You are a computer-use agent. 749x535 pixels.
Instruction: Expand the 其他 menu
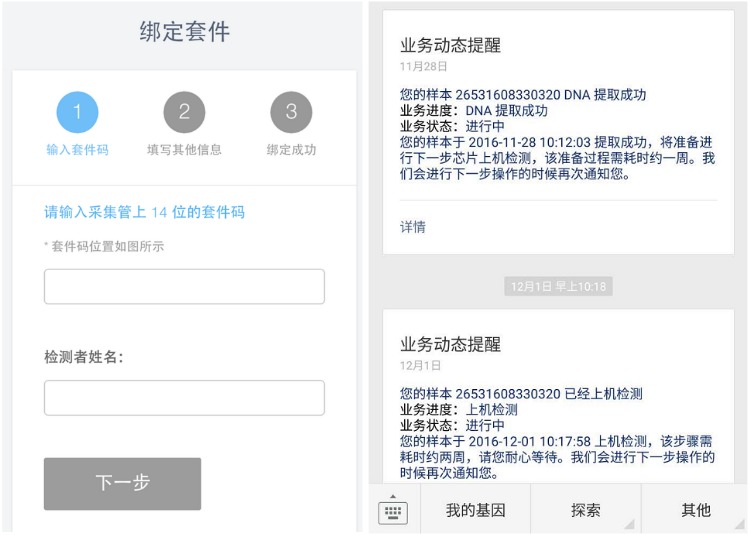click(696, 510)
